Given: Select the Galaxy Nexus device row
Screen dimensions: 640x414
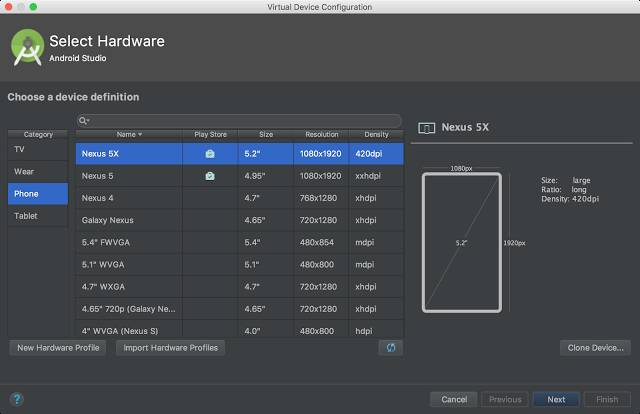Looking at the screenshot, I should point(240,220).
